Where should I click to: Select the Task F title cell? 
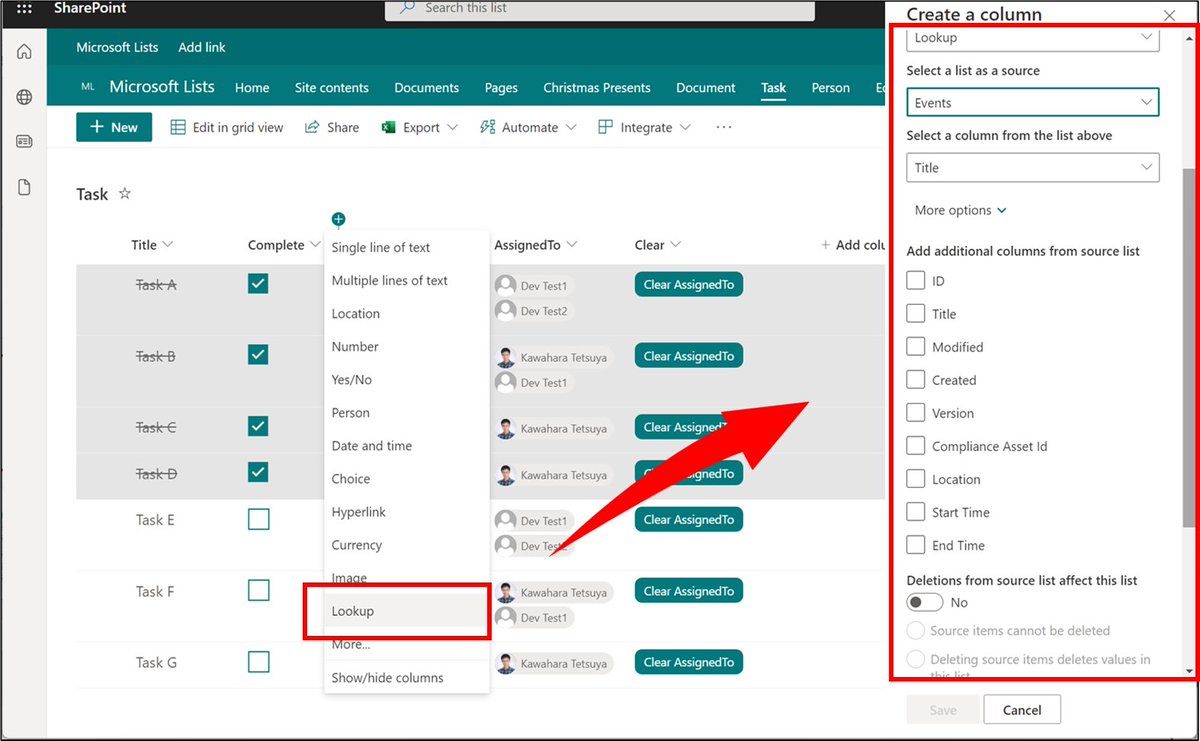point(155,591)
